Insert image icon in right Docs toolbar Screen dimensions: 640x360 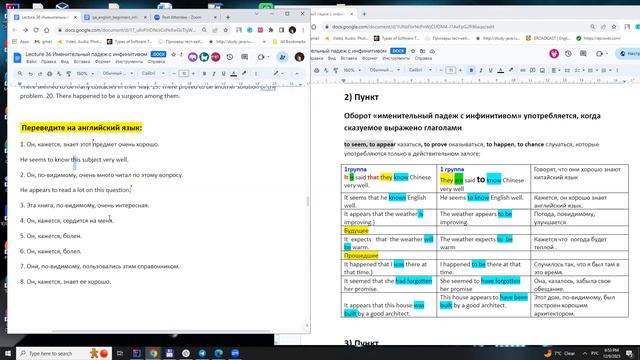coord(542,70)
